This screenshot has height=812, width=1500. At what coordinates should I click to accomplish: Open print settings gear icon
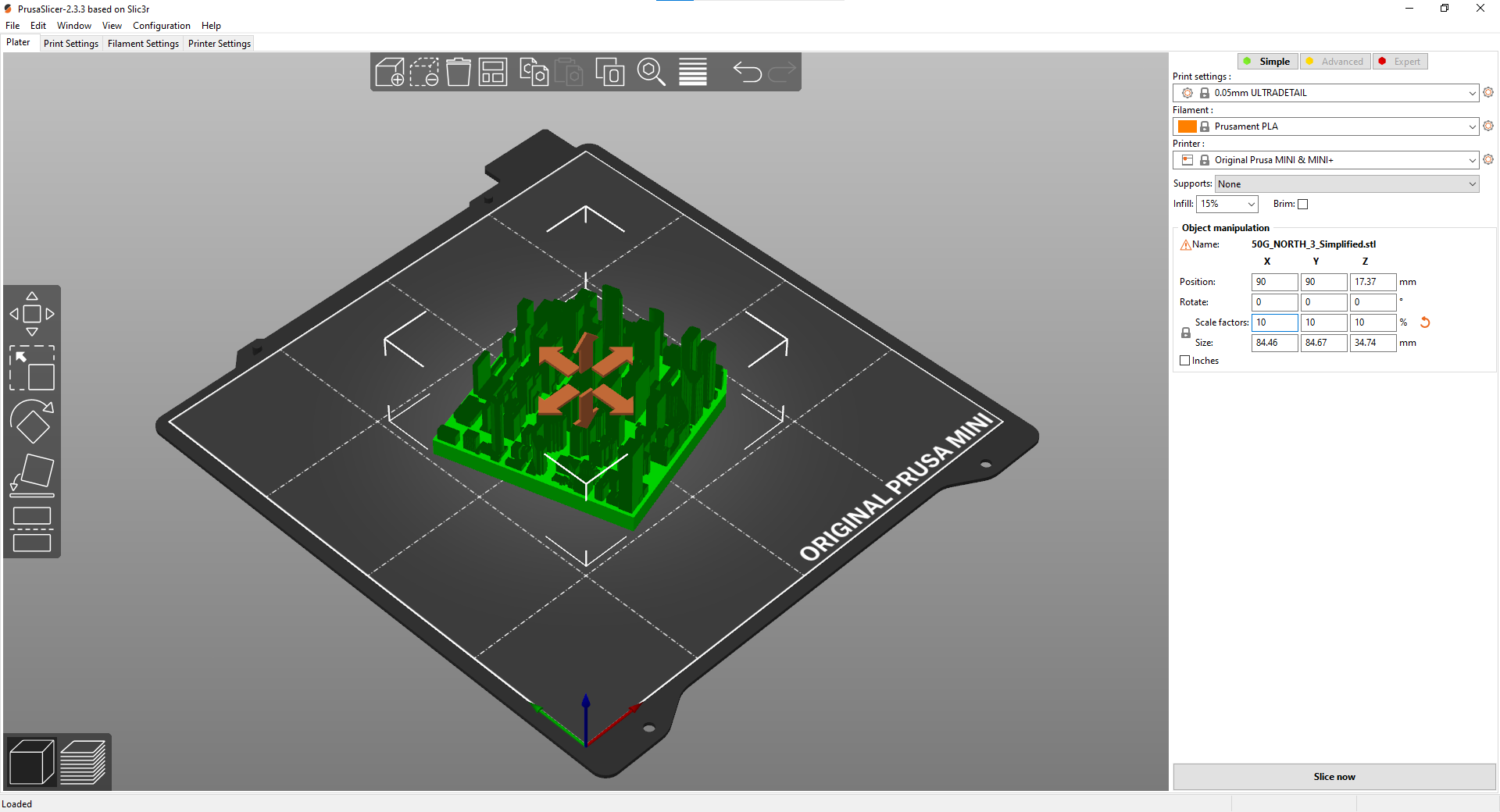click(x=1488, y=92)
